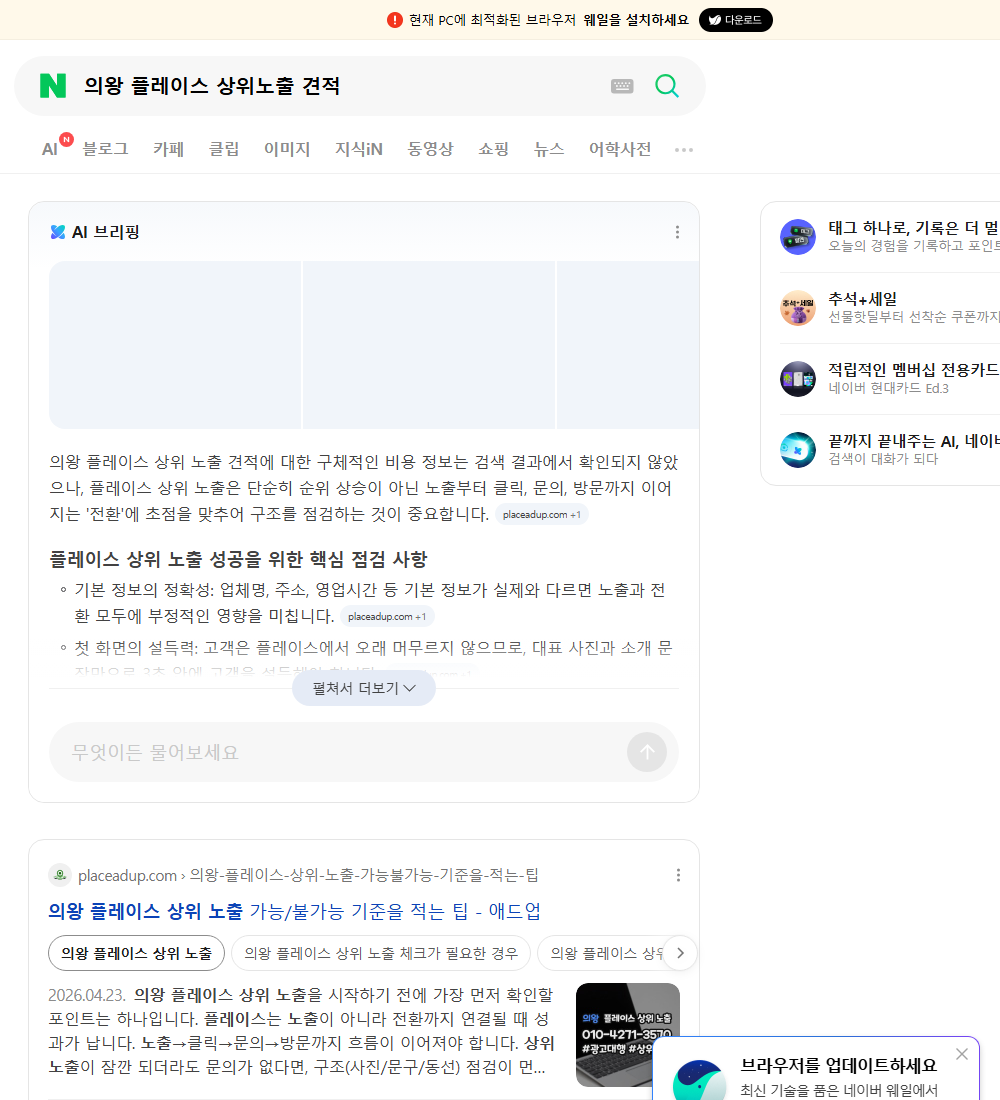The image size is (1000, 1100).
Task: Click the 오늘의 경험을 기록하고 subtitle
Action: coord(914,246)
